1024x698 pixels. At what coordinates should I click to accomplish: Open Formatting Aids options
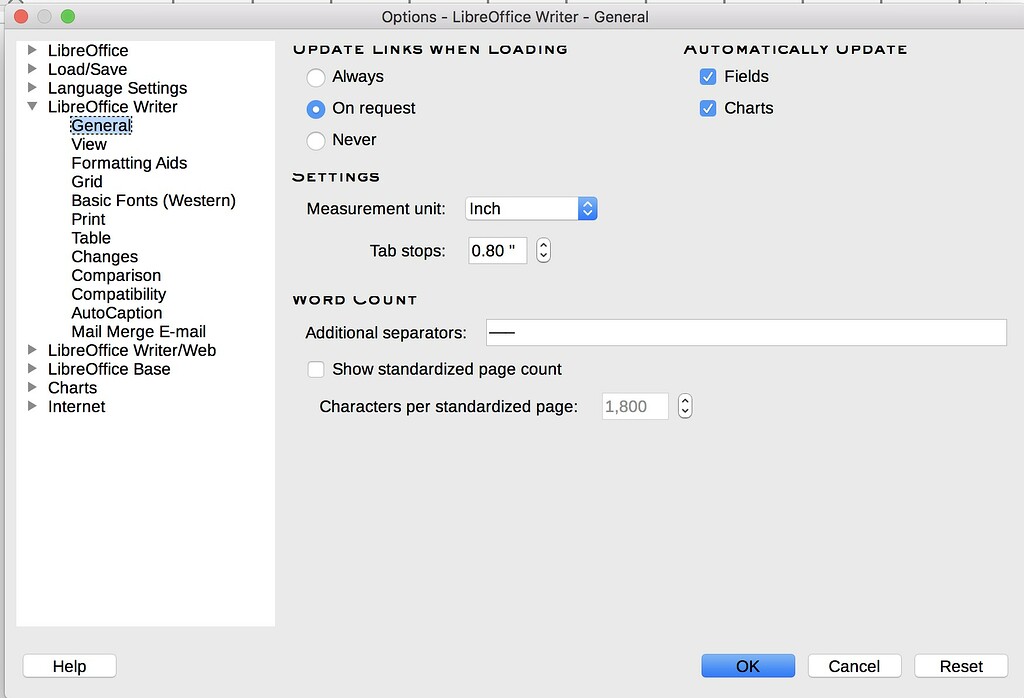pyautogui.click(x=129, y=163)
